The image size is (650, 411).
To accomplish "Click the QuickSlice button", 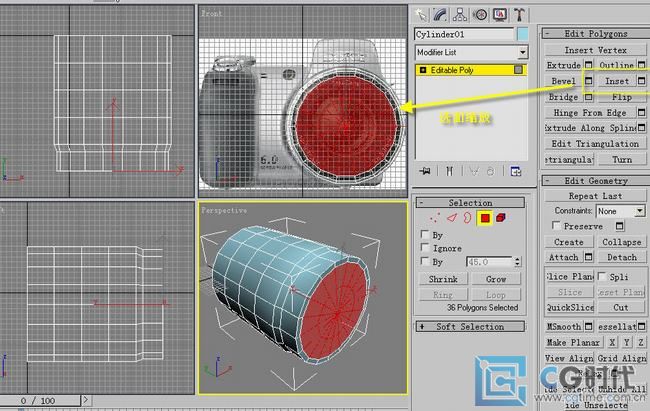I will 570,308.
